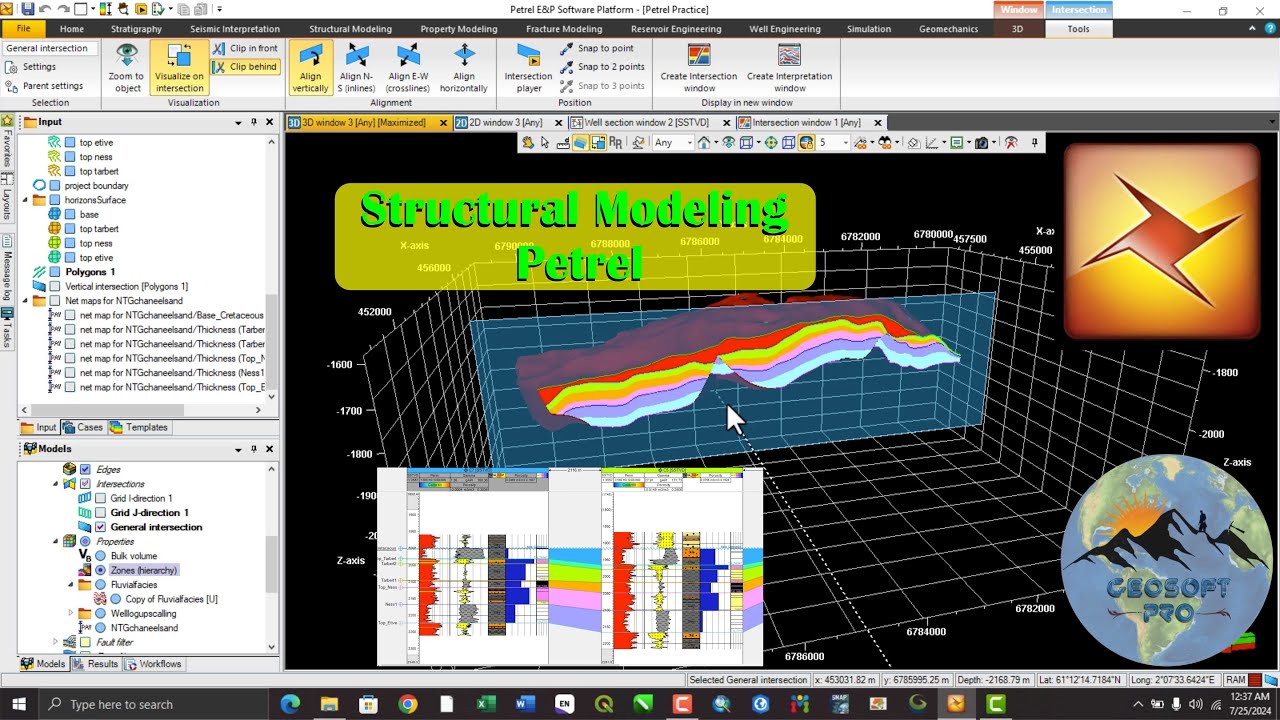
Task: Check Grid J-direction 1 checkbox
Action: coord(100,513)
